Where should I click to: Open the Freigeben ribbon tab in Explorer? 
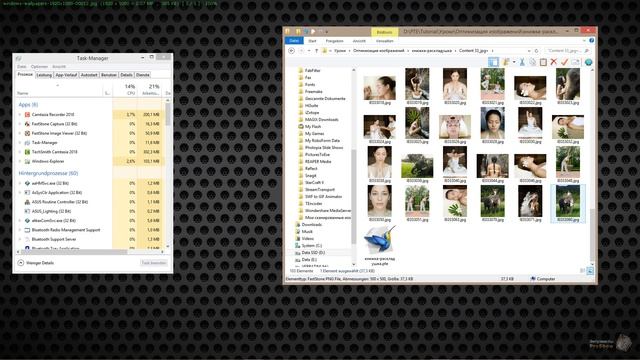pos(334,41)
